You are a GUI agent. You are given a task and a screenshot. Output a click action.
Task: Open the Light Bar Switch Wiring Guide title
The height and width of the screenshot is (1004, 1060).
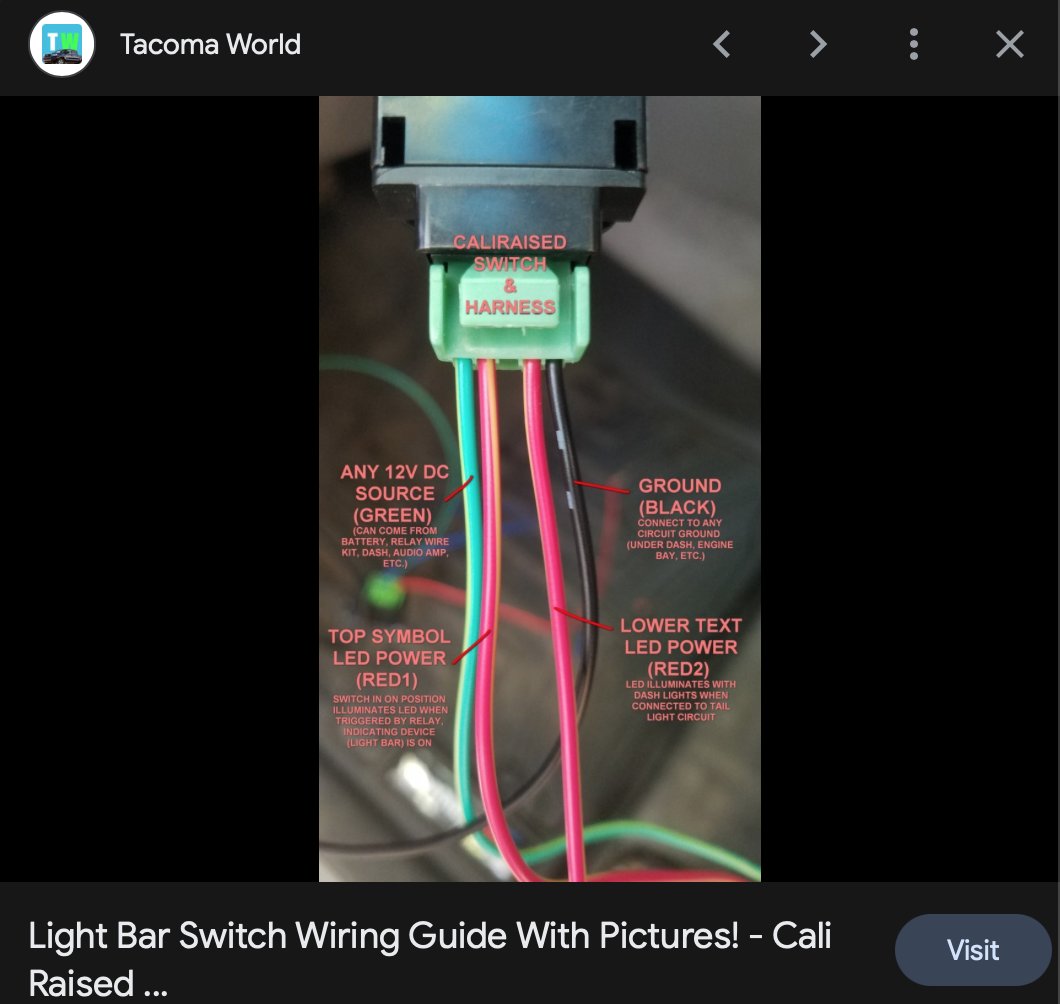[430, 959]
